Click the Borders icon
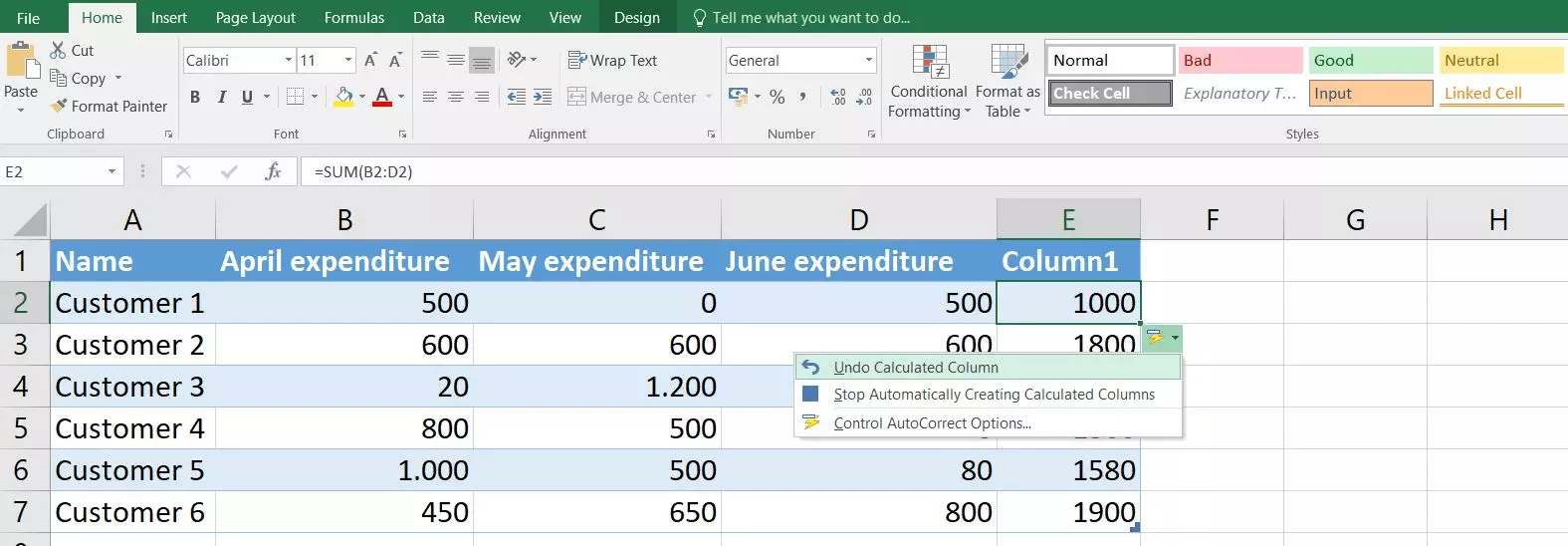Viewport: 1568px width, 546px height. pos(295,97)
